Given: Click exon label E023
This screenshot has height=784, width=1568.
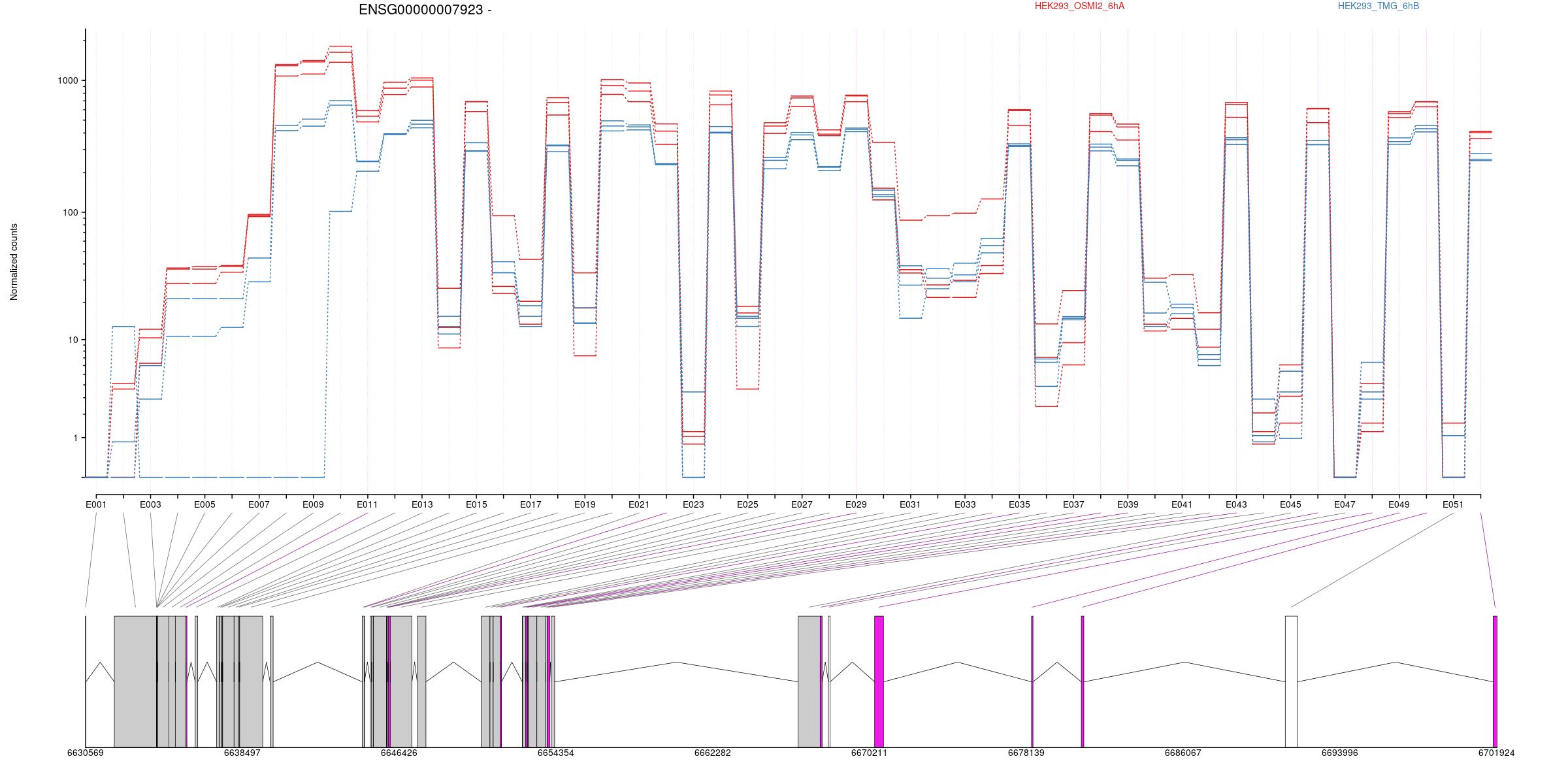Looking at the screenshot, I should [693, 504].
